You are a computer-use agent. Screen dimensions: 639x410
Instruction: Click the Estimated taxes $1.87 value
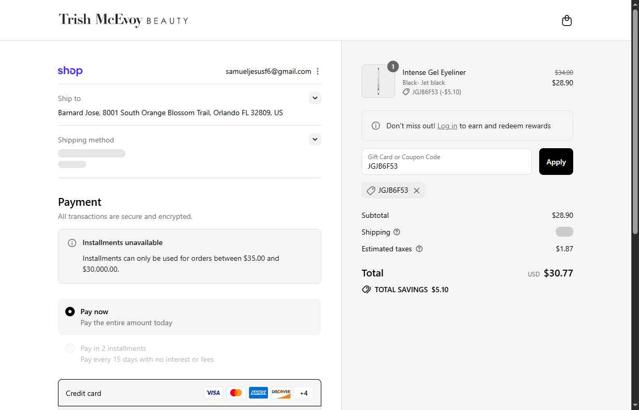564,249
